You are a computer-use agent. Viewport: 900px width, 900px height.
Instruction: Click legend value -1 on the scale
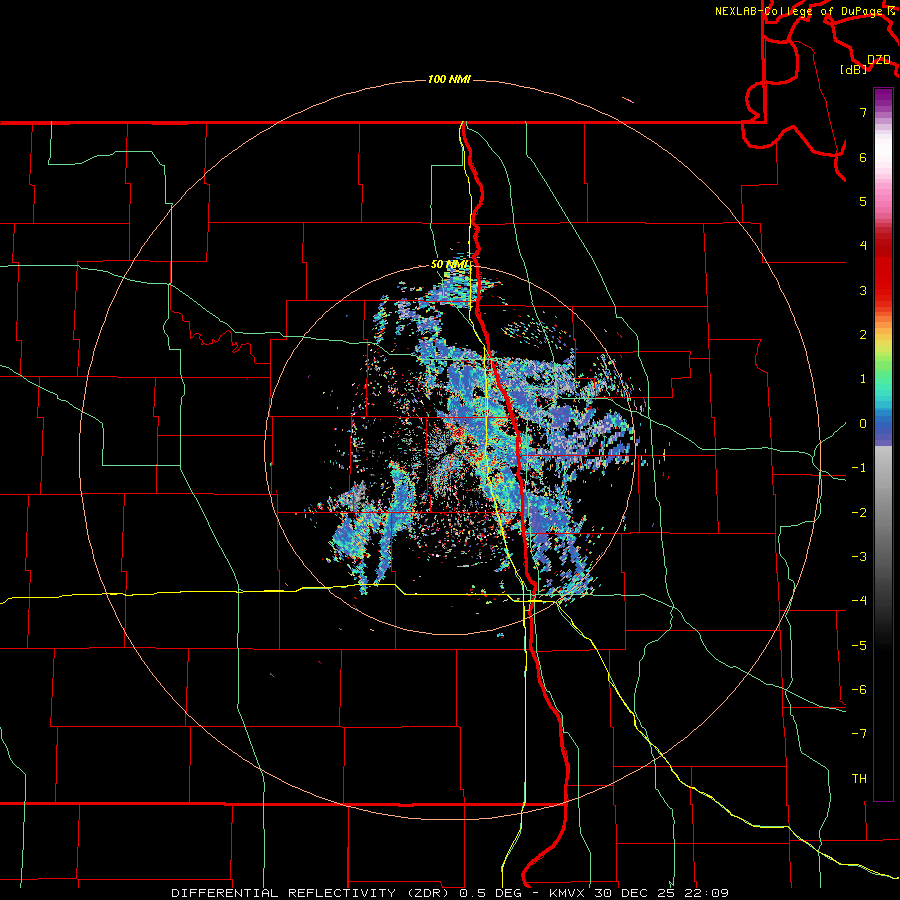click(859, 468)
